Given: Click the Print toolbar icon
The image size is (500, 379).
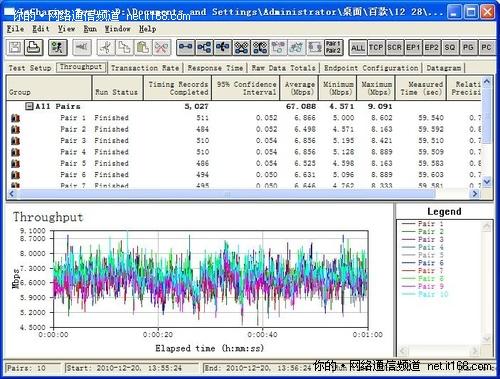Looking at the screenshot, I should click(34, 47).
